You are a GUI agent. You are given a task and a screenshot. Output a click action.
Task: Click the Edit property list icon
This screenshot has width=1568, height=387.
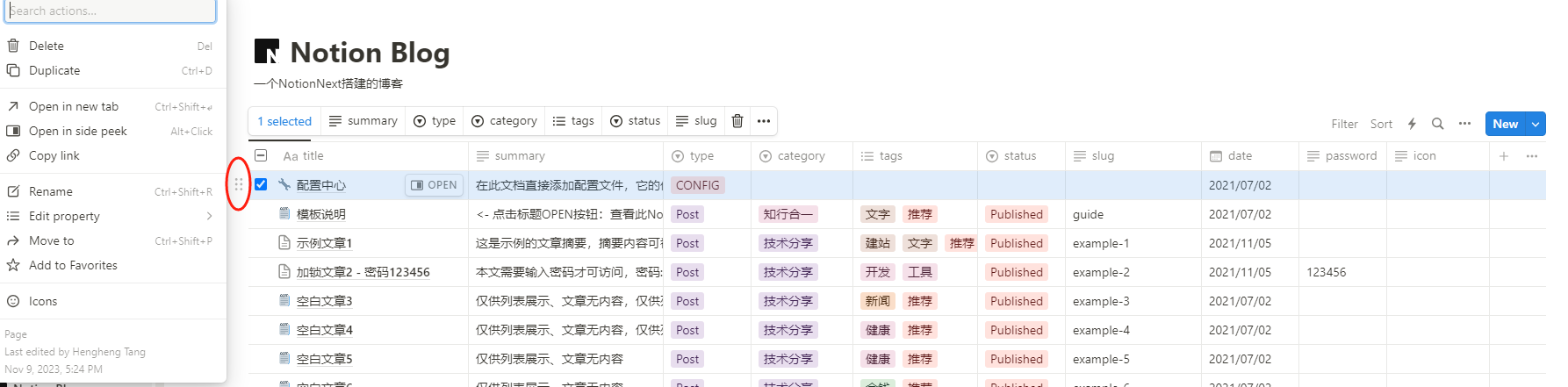tap(13, 216)
